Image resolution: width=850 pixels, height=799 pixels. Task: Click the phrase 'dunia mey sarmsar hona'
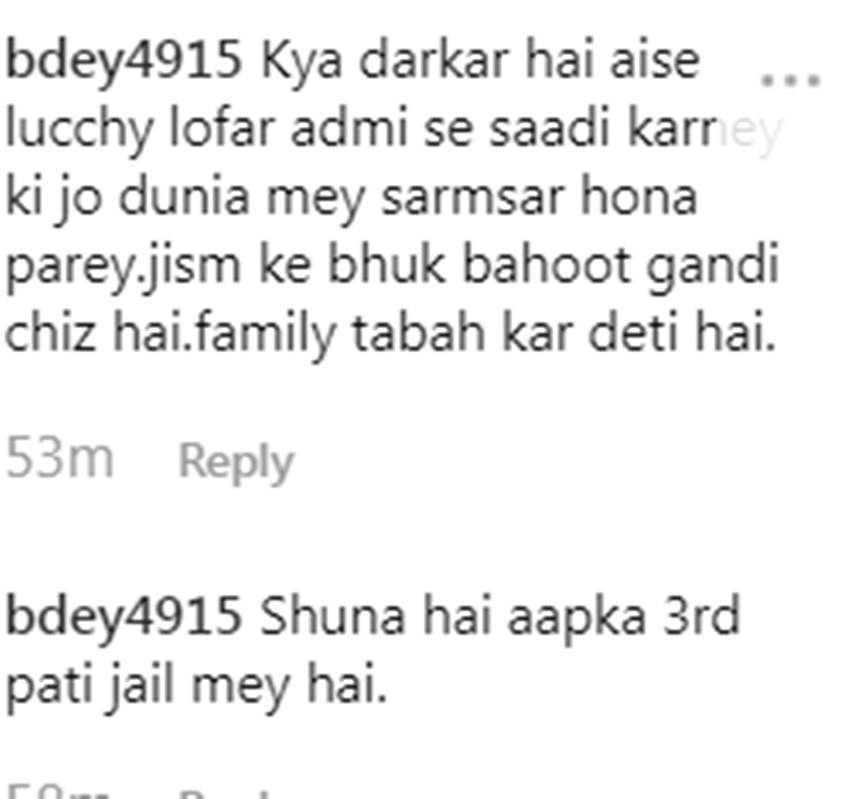[408, 197]
